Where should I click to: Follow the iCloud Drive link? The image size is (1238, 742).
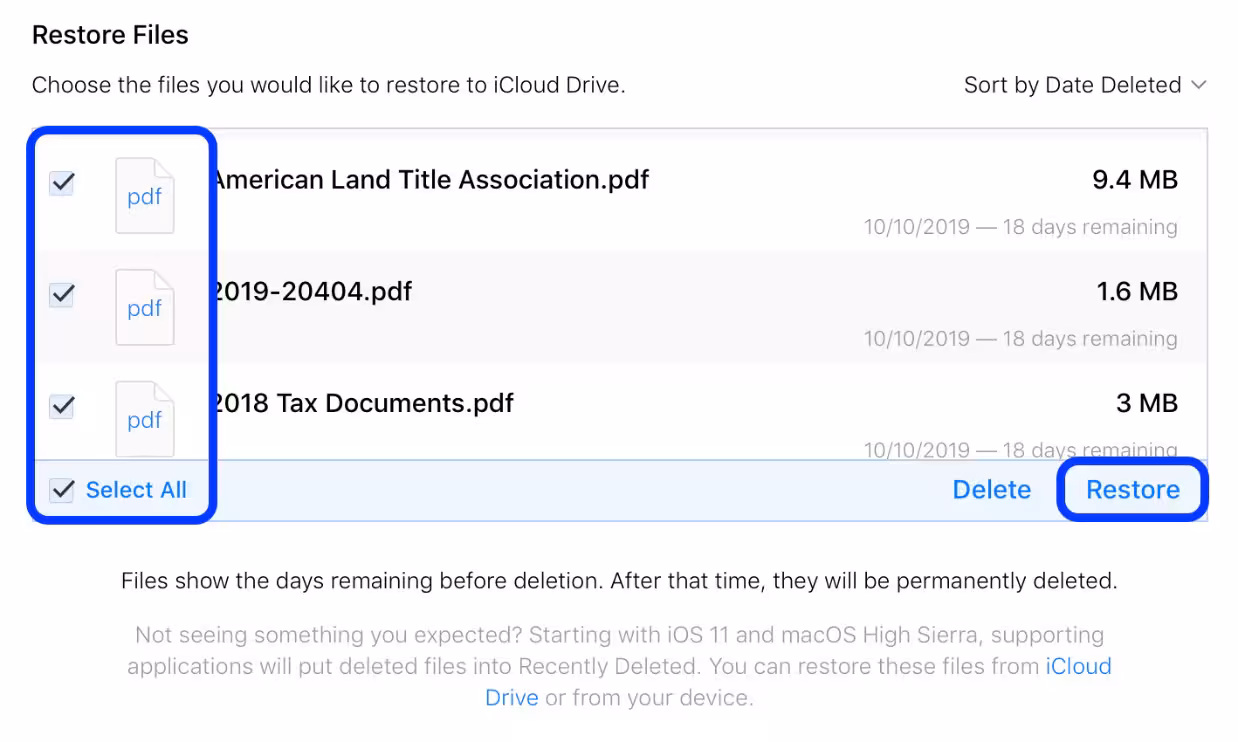click(x=1078, y=666)
